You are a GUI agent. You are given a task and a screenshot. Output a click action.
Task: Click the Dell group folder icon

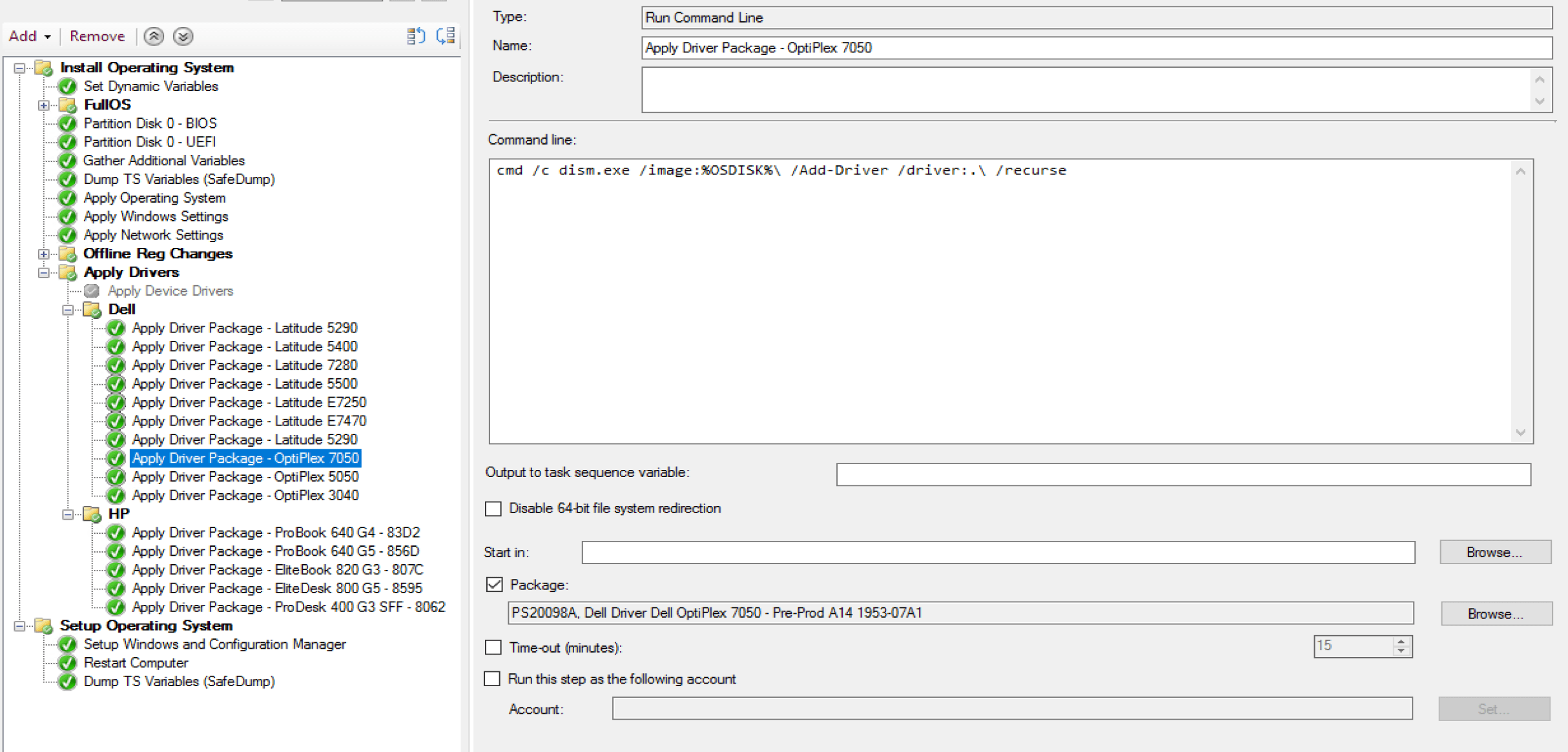[92, 310]
